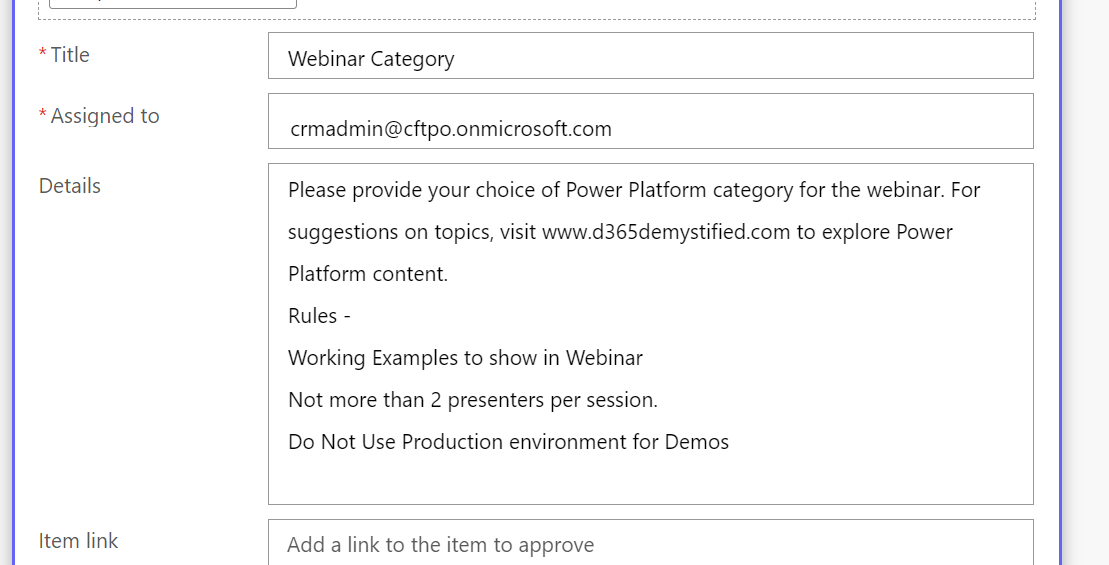Click the red asterisk beside Title
This screenshot has height=565, width=1109.
point(43,54)
